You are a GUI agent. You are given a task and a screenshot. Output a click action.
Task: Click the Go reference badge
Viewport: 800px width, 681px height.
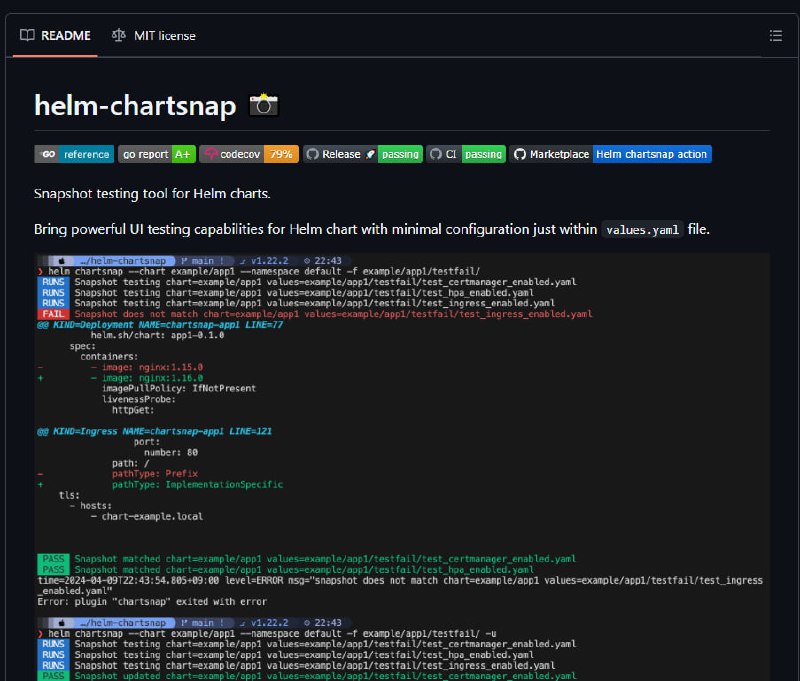click(x=74, y=154)
